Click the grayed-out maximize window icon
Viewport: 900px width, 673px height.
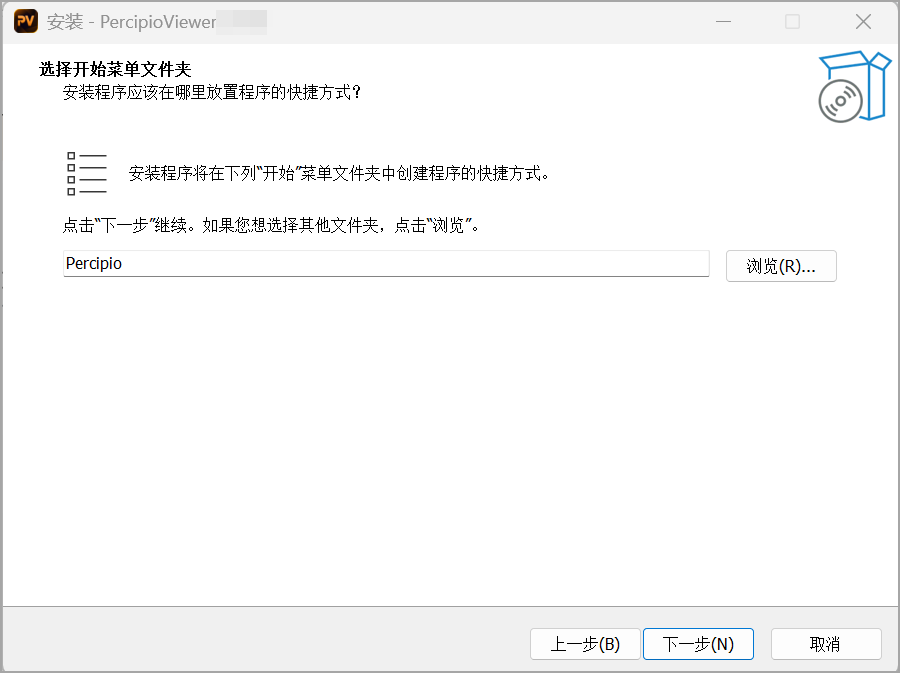793,22
